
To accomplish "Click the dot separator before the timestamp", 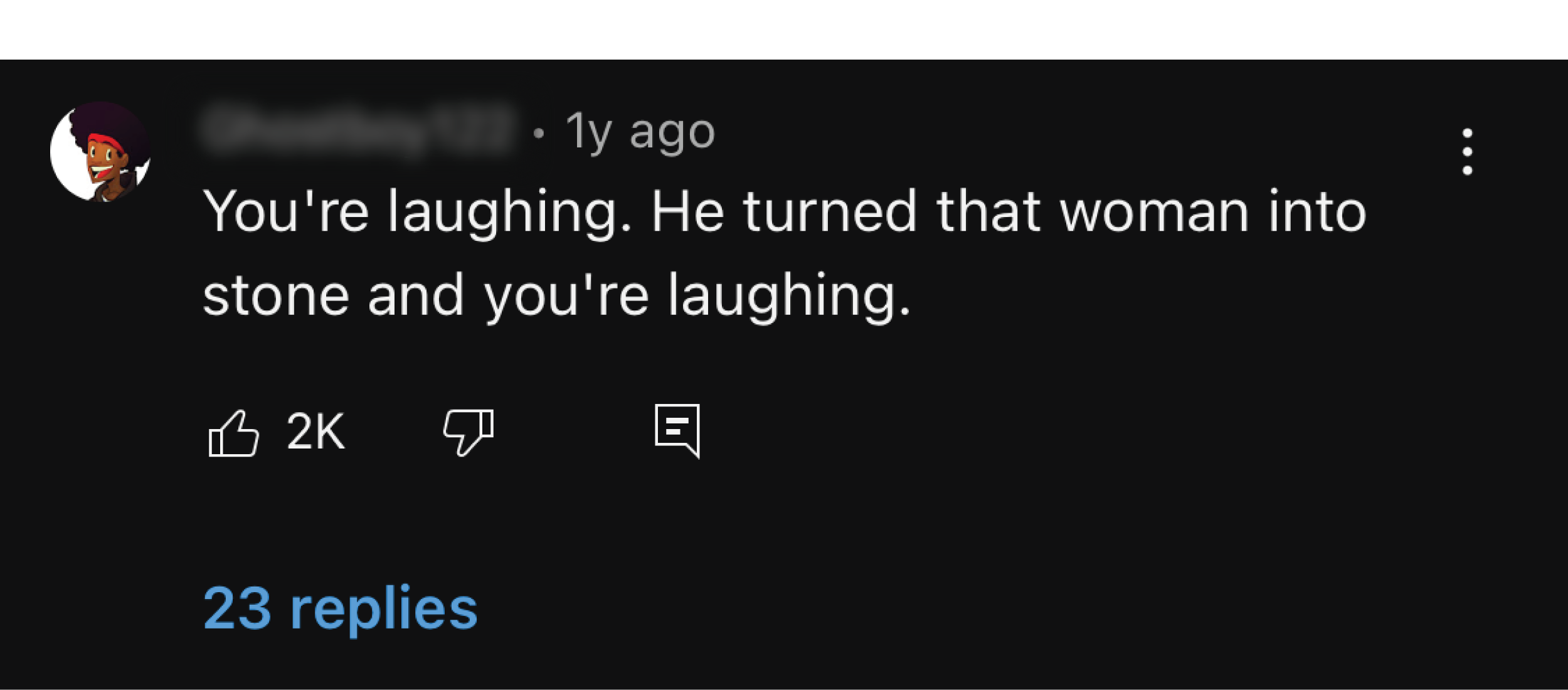I will (538, 133).
